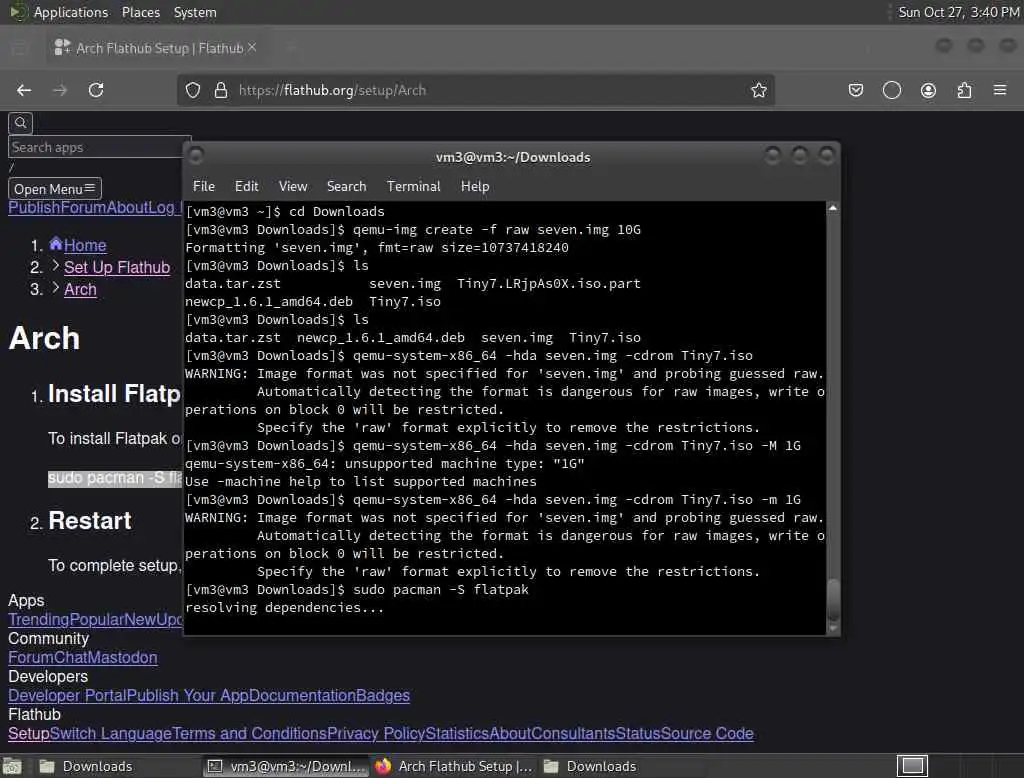Open the Publish link in top navigation
The image size is (1024, 778).
tap(34, 207)
